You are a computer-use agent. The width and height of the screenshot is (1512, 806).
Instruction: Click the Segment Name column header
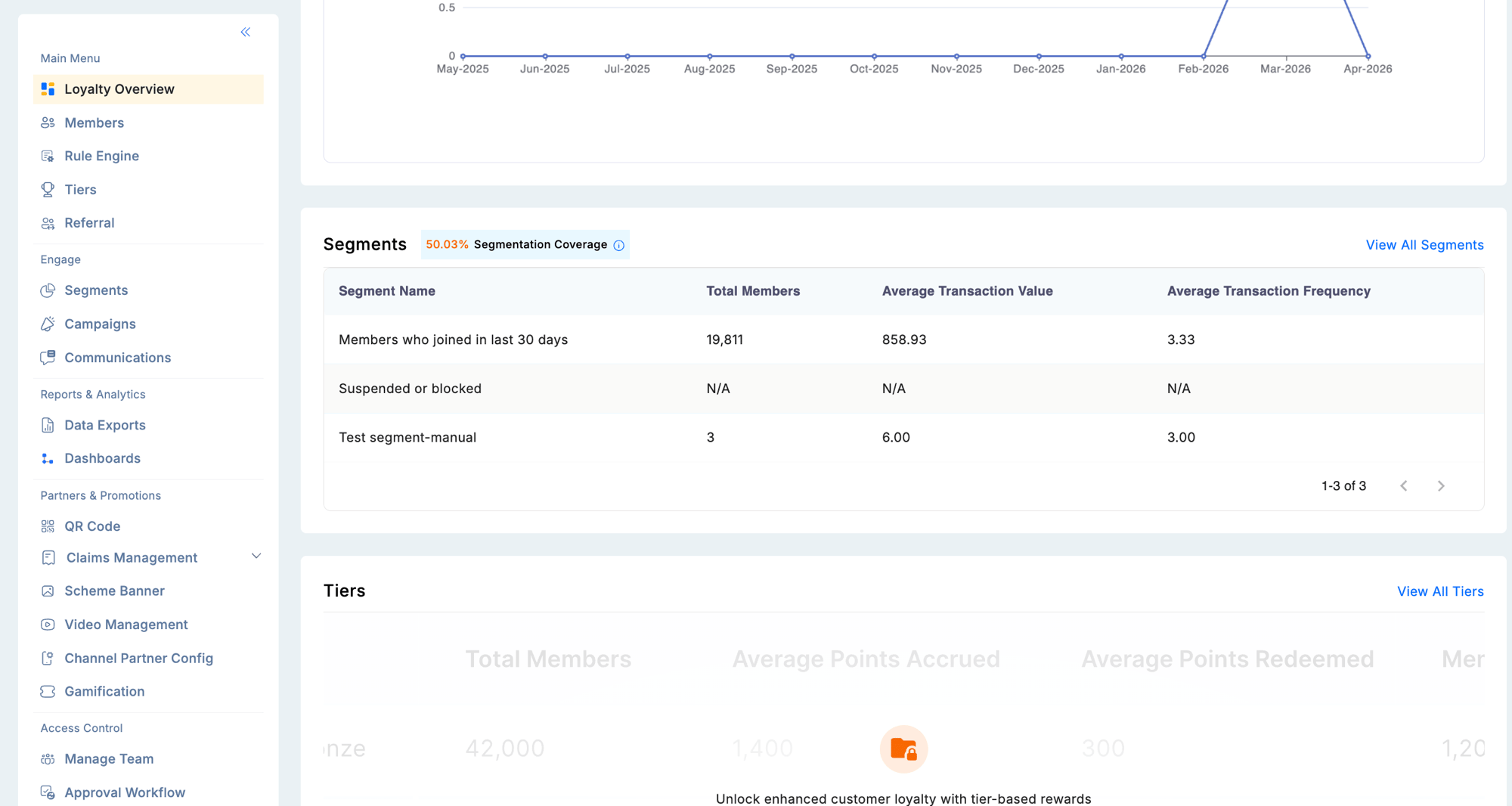pyautogui.click(x=387, y=291)
